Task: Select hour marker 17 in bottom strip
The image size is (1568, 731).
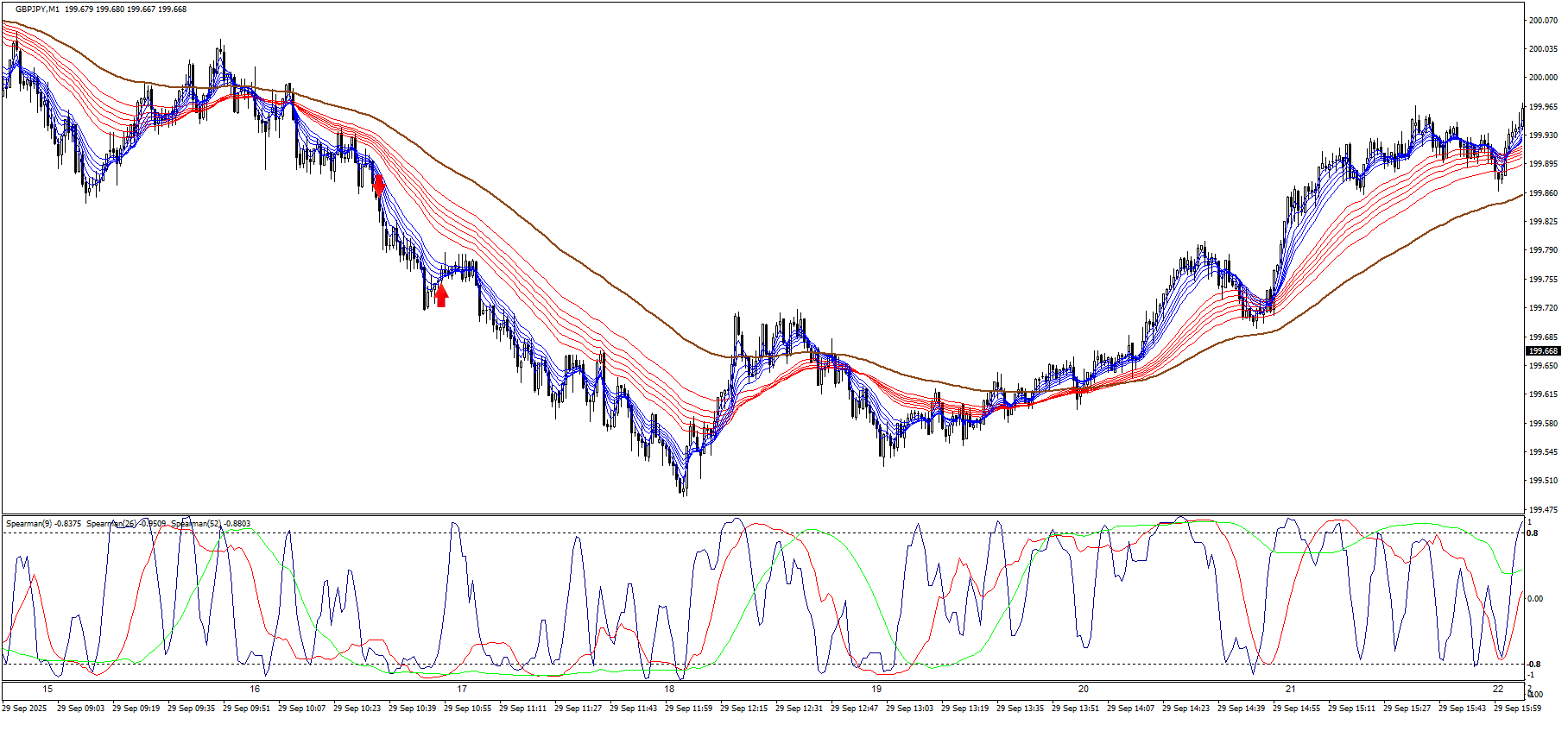Action: pyautogui.click(x=462, y=689)
